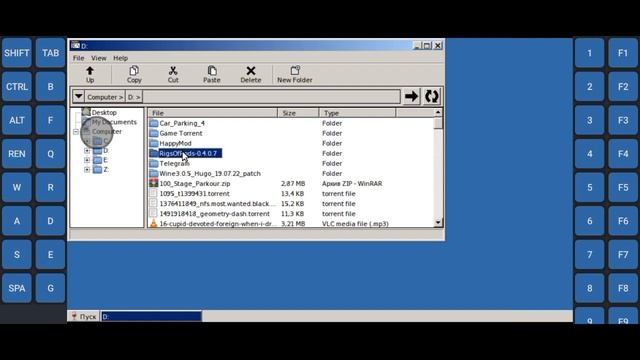
Task: Click the Delete X icon
Action: [x=251, y=71]
